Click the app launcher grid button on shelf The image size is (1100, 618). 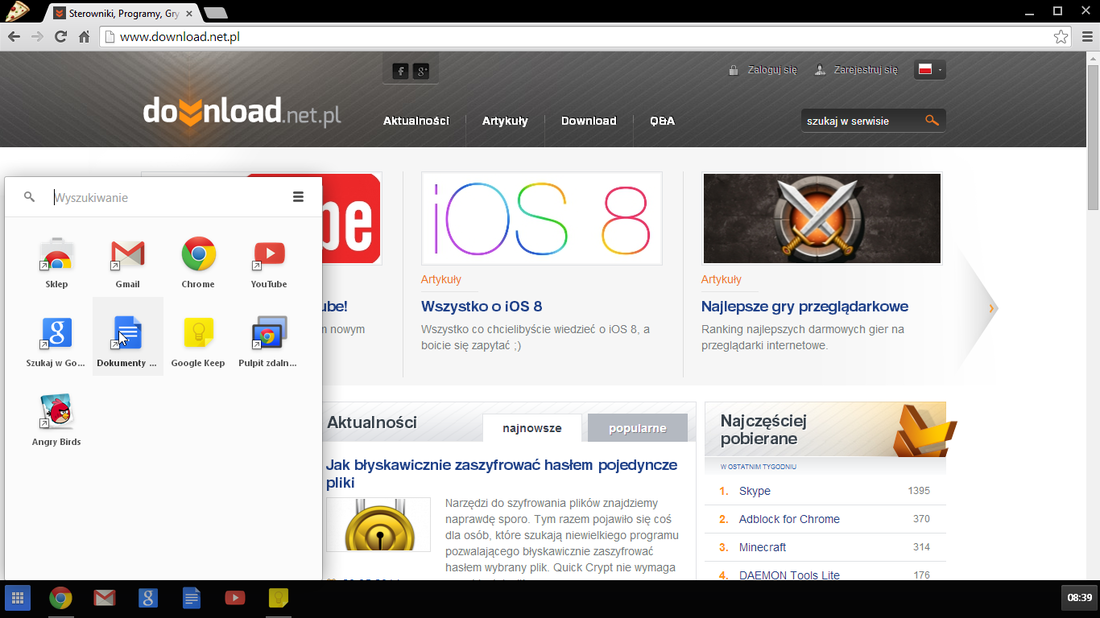(x=18, y=598)
